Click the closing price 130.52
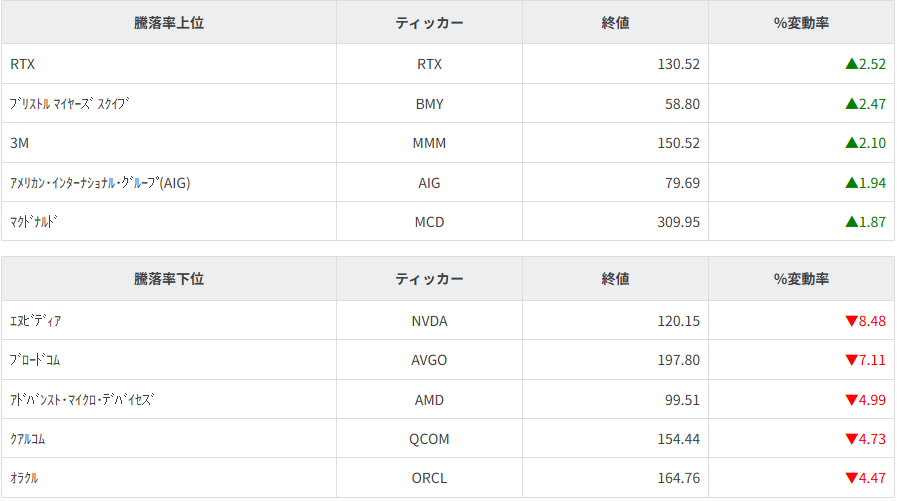The width and height of the screenshot is (897, 501). [678, 64]
